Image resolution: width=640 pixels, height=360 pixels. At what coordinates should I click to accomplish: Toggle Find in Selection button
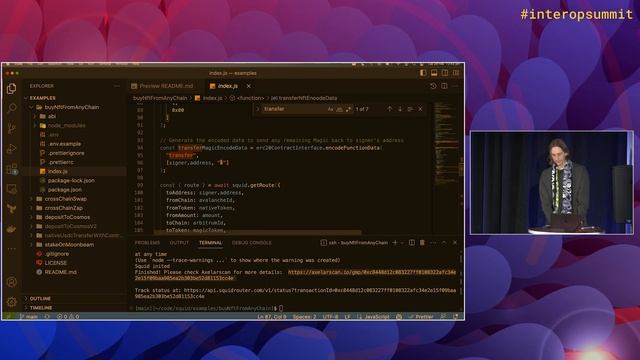tap(410, 109)
